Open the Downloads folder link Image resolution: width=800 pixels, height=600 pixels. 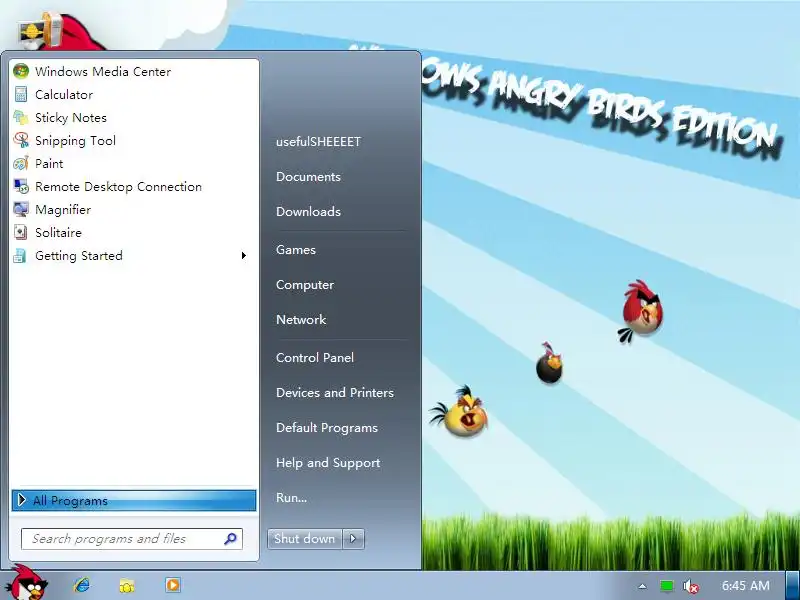[308, 211]
